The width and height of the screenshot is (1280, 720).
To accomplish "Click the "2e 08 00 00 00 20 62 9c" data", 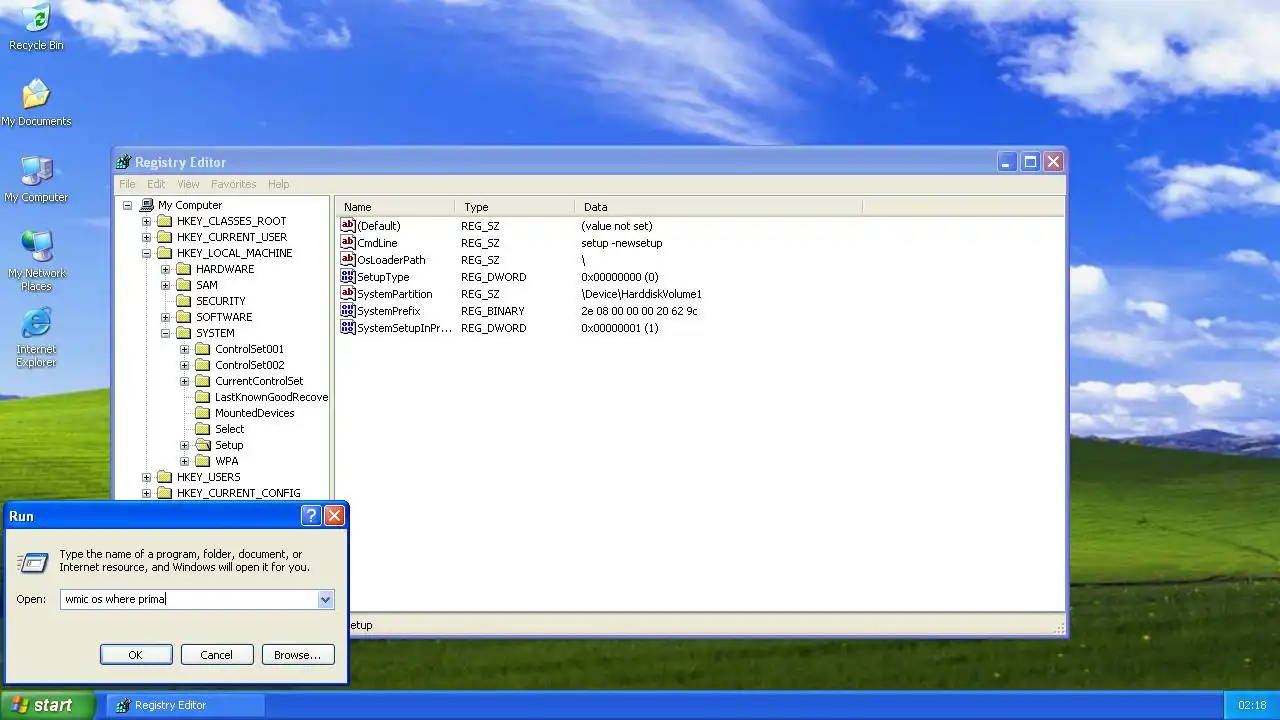I will [x=639, y=311].
